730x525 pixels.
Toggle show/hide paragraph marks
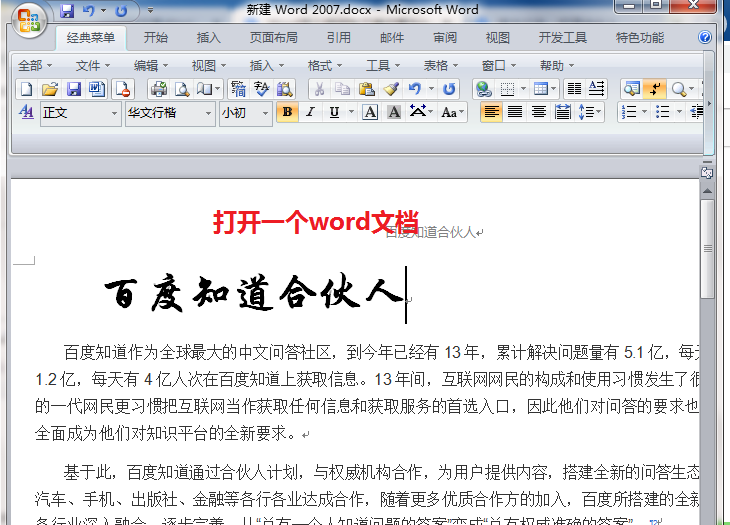(x=655, y=88)
